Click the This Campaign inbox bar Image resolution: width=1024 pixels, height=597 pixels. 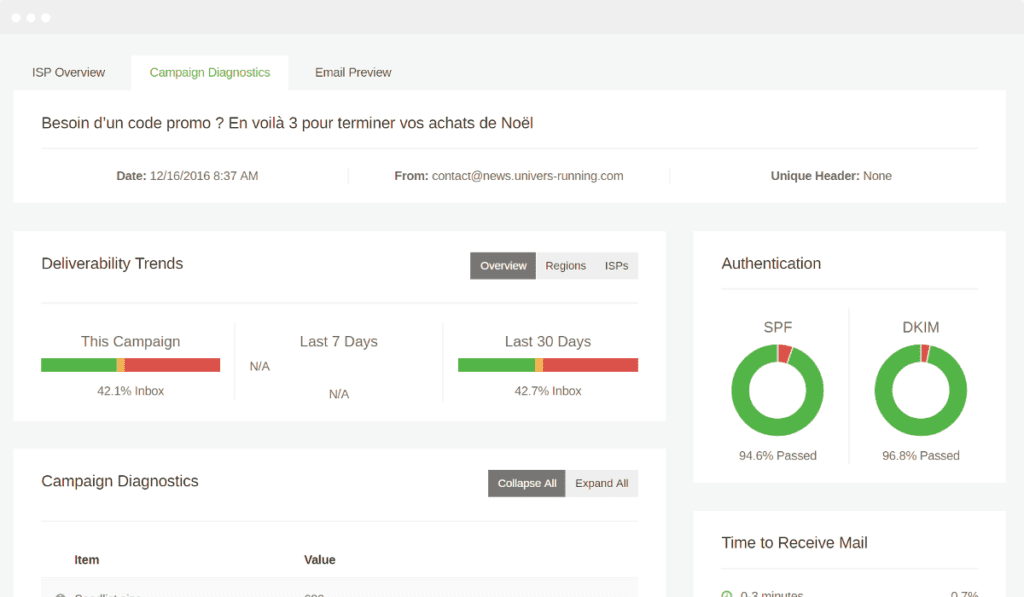pos(131,365)
